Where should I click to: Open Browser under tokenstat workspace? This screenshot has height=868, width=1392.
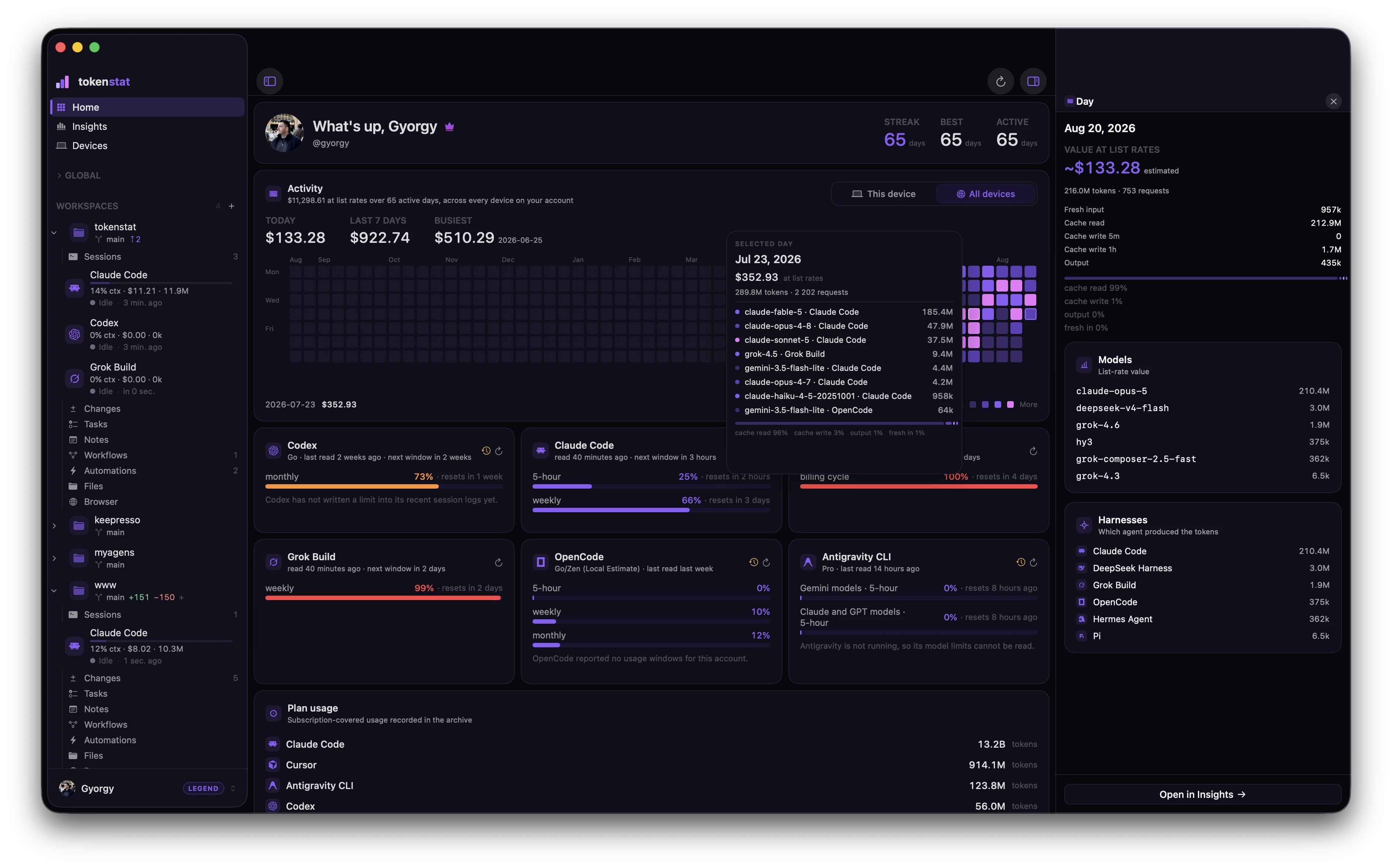pos(153,502)
